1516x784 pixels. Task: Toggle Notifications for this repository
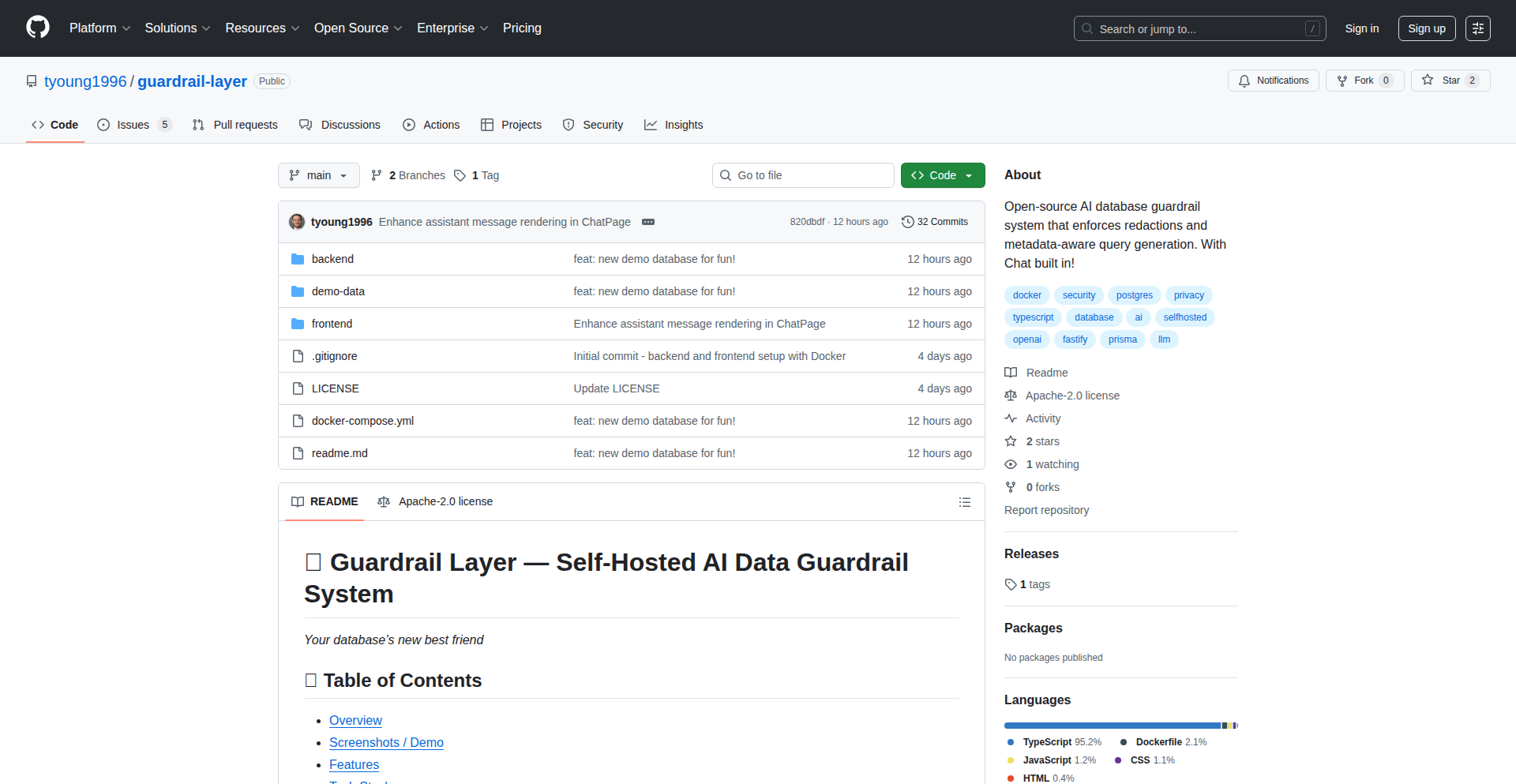pos(1273,81)
